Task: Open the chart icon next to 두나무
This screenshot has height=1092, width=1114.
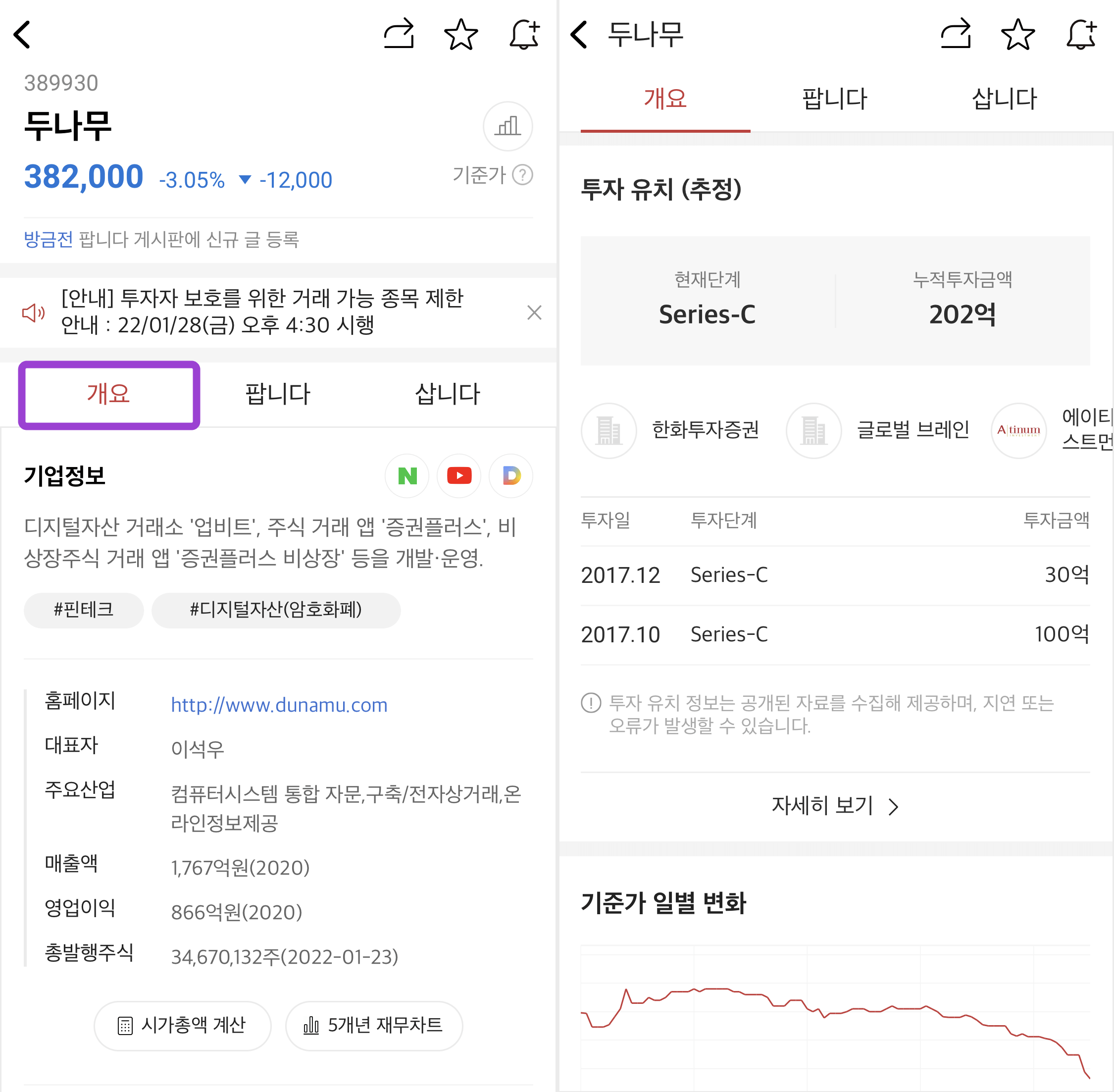Action: (x=507, y=126)
